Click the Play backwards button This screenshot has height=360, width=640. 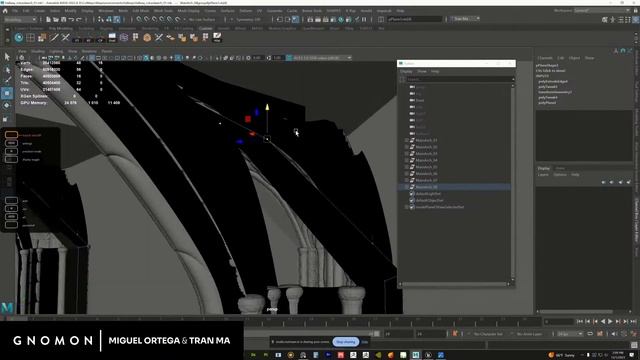(603, 322)
